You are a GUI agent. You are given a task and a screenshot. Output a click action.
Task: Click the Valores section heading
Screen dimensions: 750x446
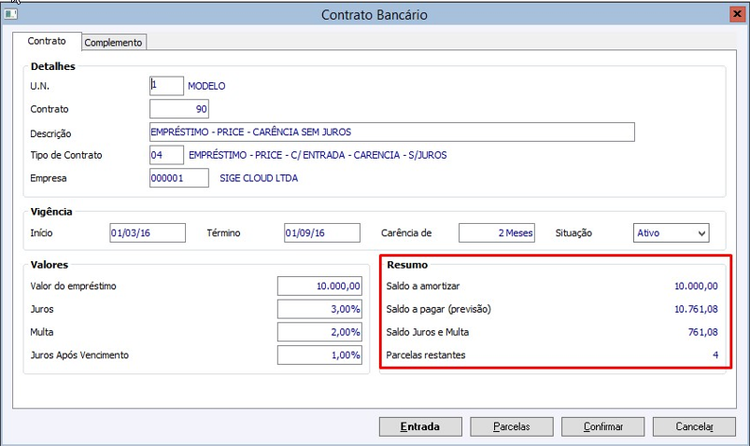[49, 265]
